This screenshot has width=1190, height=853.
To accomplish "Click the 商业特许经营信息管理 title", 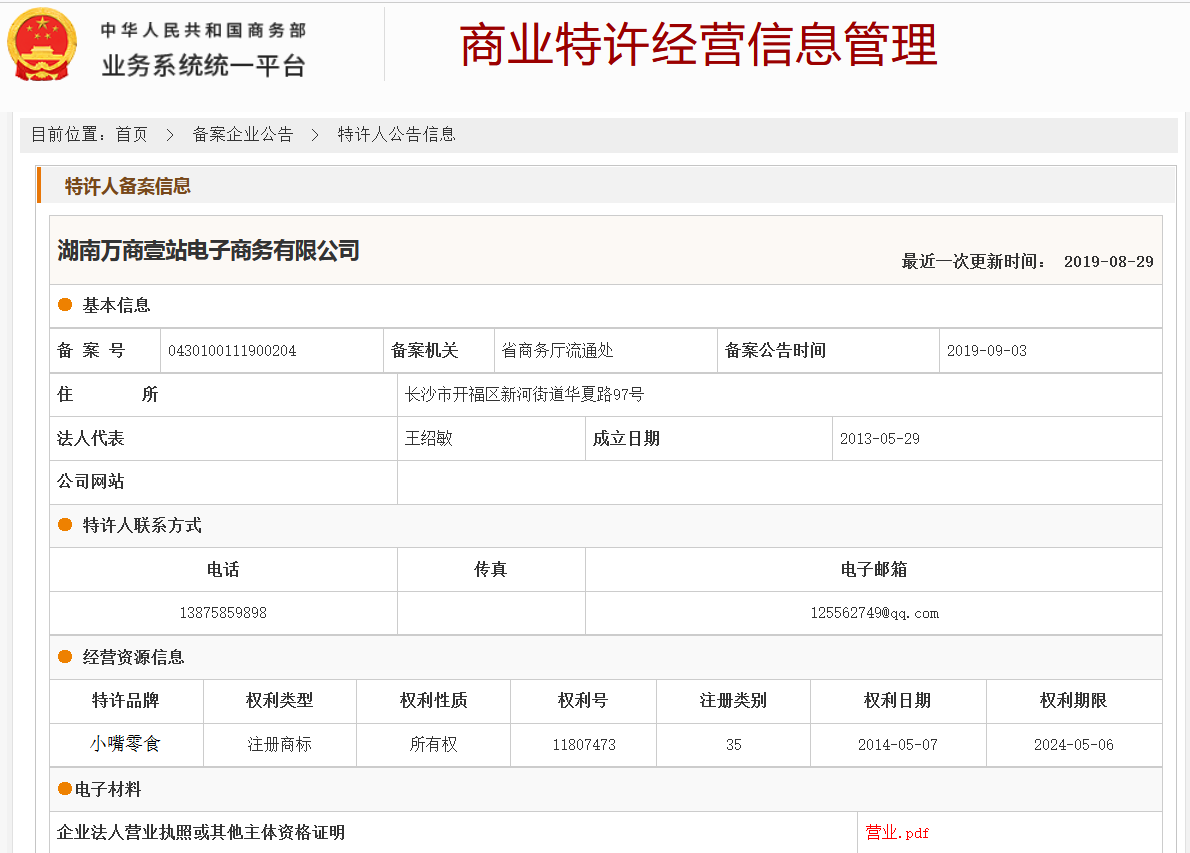I will tap(698, 45).
